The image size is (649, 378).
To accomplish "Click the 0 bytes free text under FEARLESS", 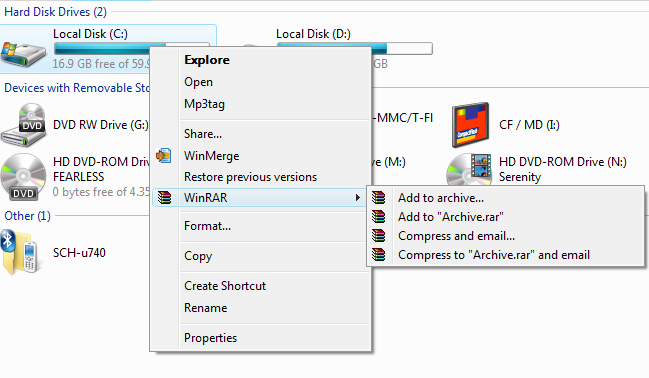I will pyautogui.click(x=101, y=192).
